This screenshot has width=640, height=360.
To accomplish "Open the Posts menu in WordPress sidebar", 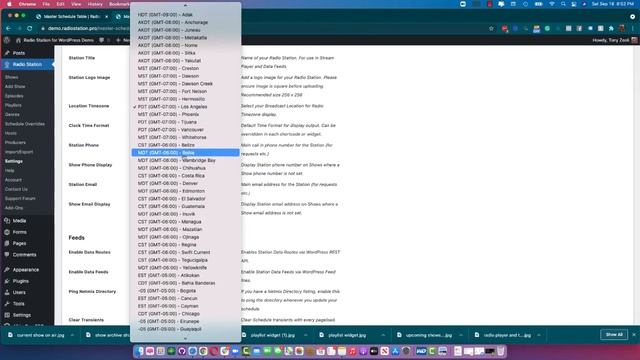I will pyautogui.click(x=18, y=53).
